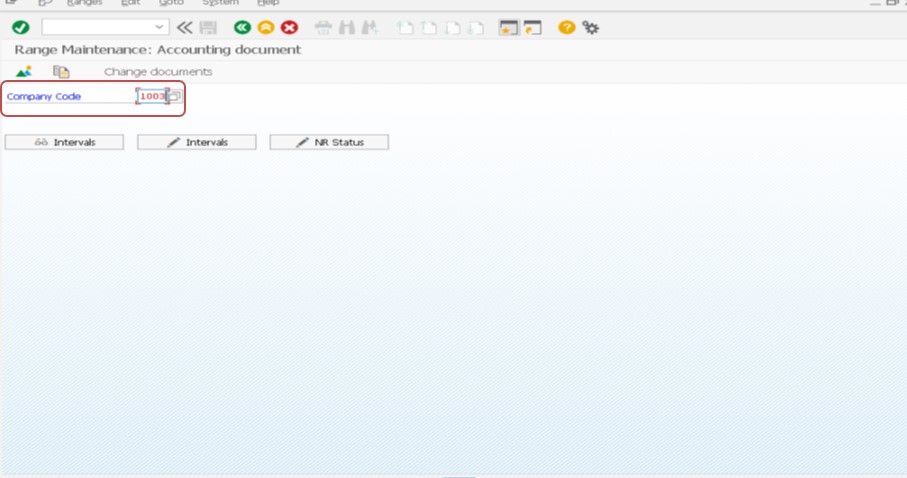907x478 pixels.
Task: Open the Help menu
Action: pos(268,3)
